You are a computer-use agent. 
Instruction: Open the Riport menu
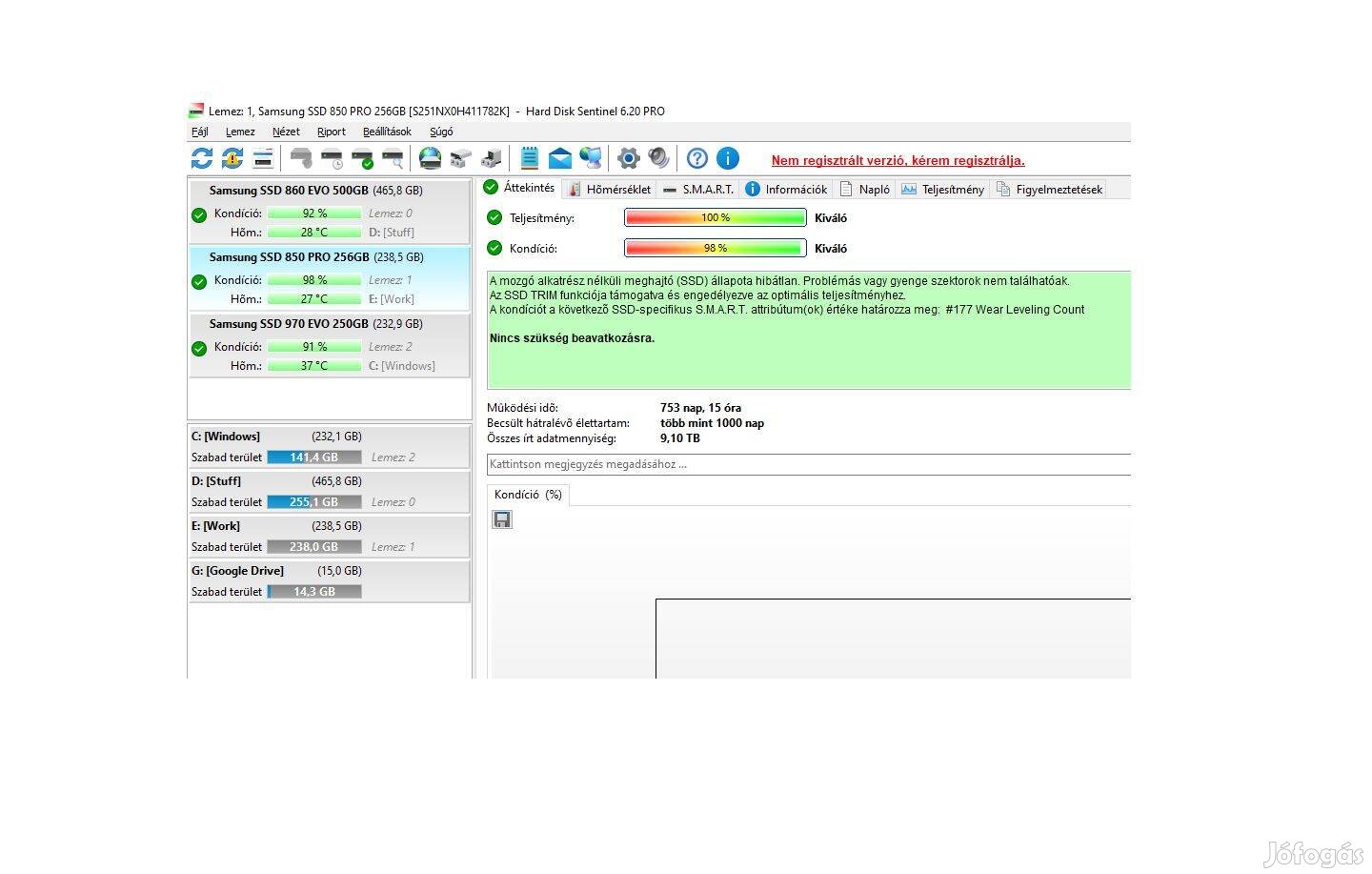pyautogui.click(x=332, y=132)
